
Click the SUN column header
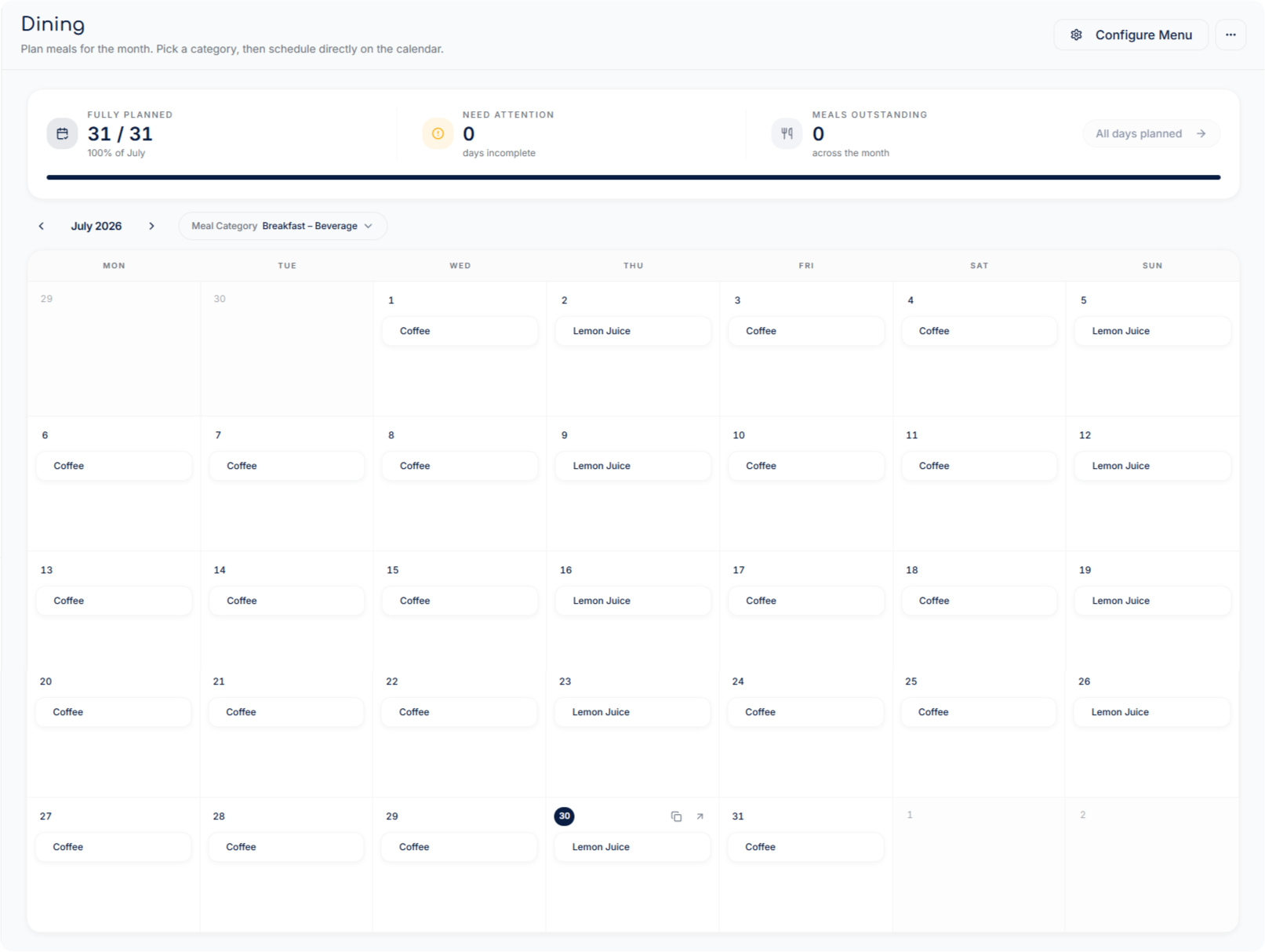tap(1152, 266)
